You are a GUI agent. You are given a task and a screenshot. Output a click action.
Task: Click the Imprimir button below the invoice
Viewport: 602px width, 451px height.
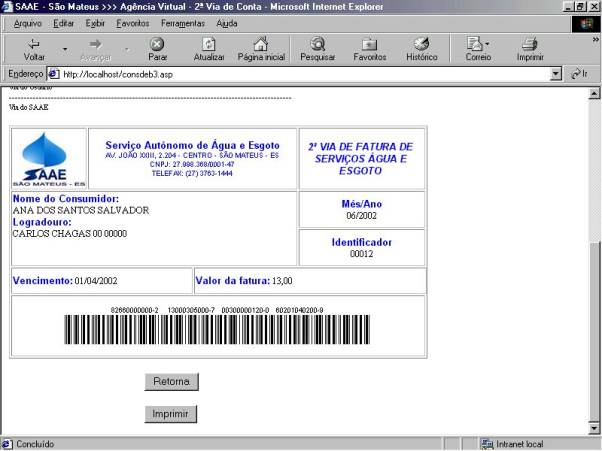pos(170,414)
